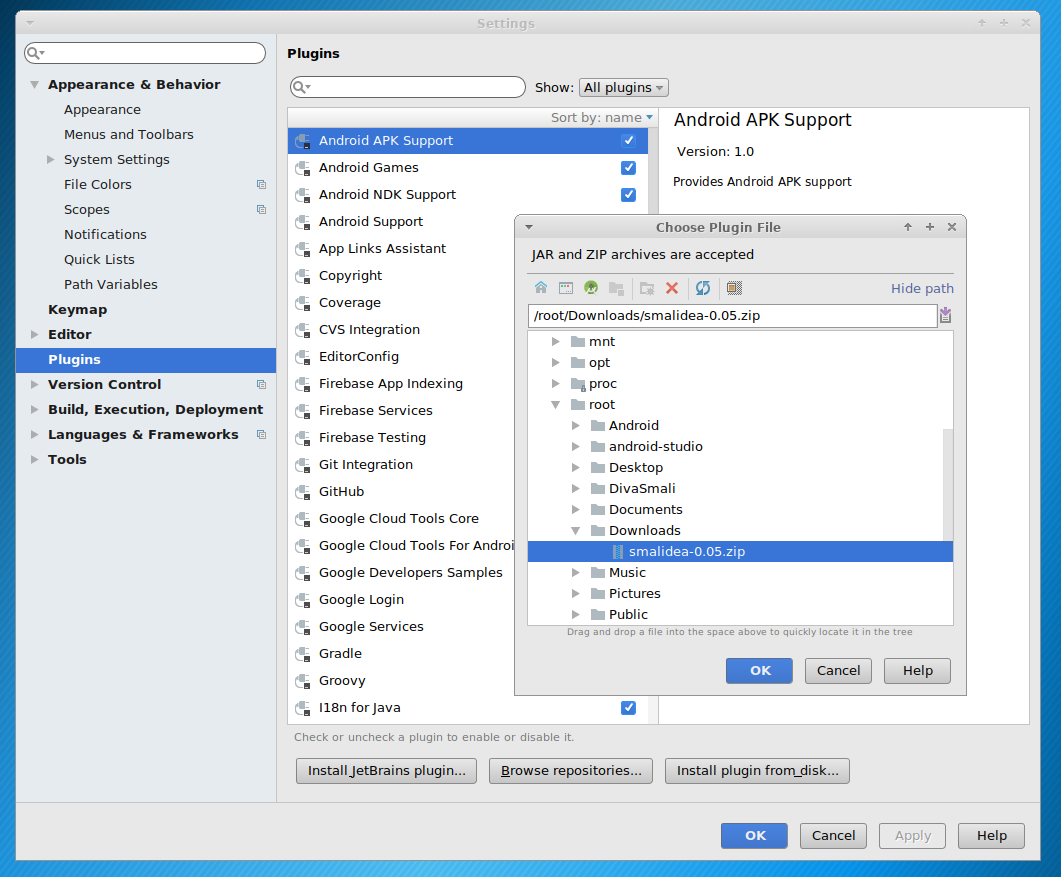
Task: Click the file tree vertical scrollbar
Action: [x=948, y=480]
